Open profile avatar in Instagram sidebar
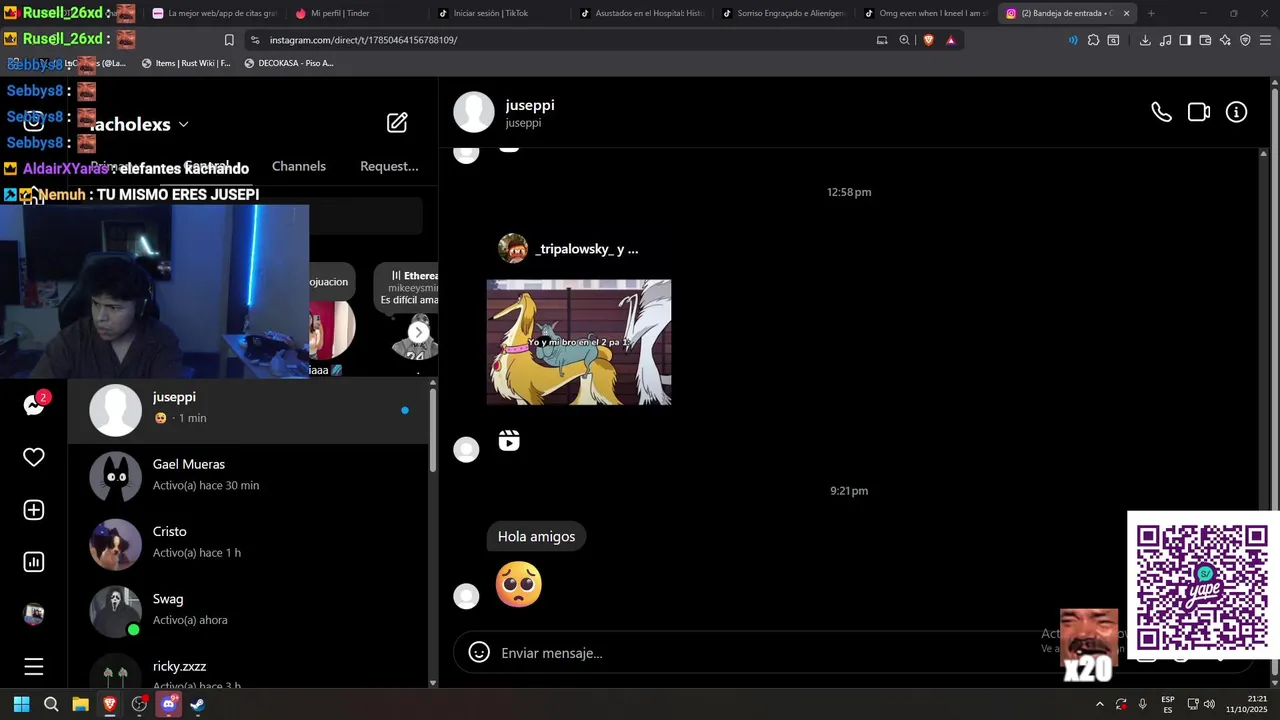 click(x=34, y=614)
